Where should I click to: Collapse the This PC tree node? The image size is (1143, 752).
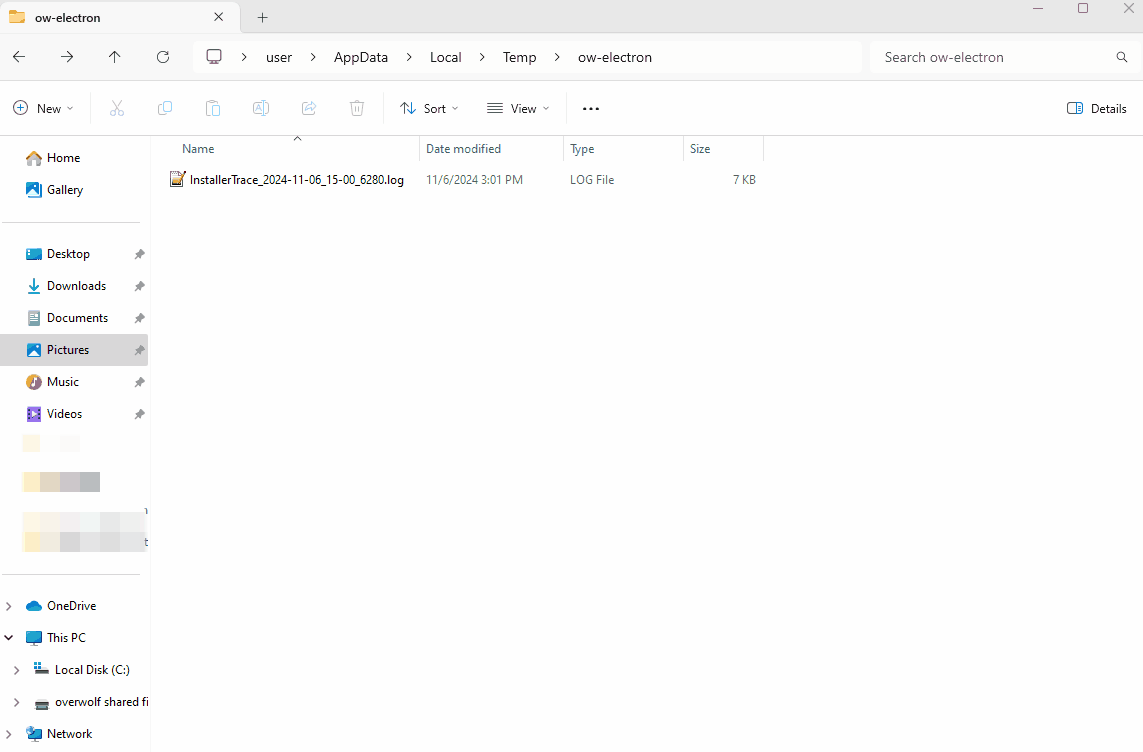pyautogui.click(x=9, y=638)
